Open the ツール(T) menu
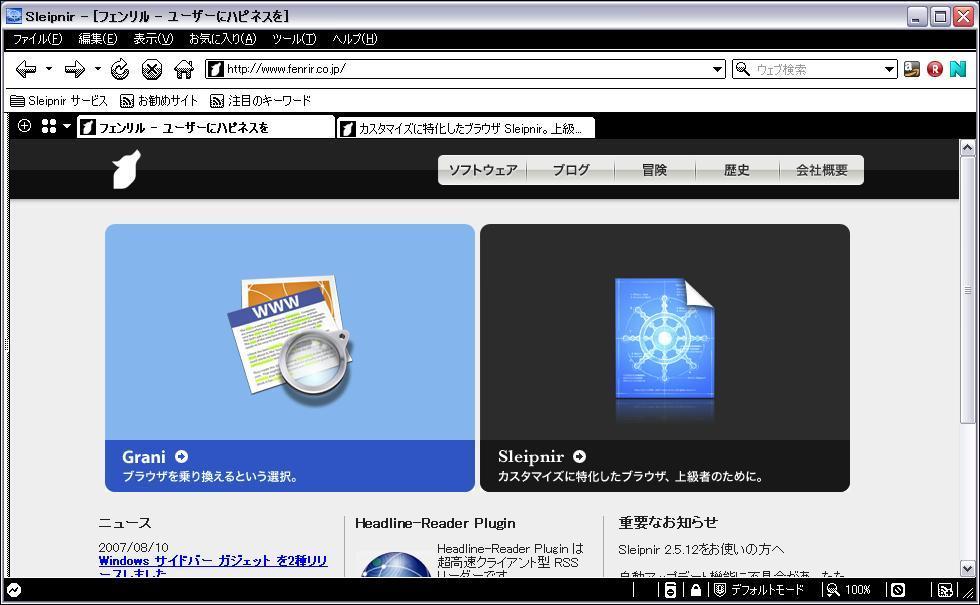980x605 pixels. point(294,39)
